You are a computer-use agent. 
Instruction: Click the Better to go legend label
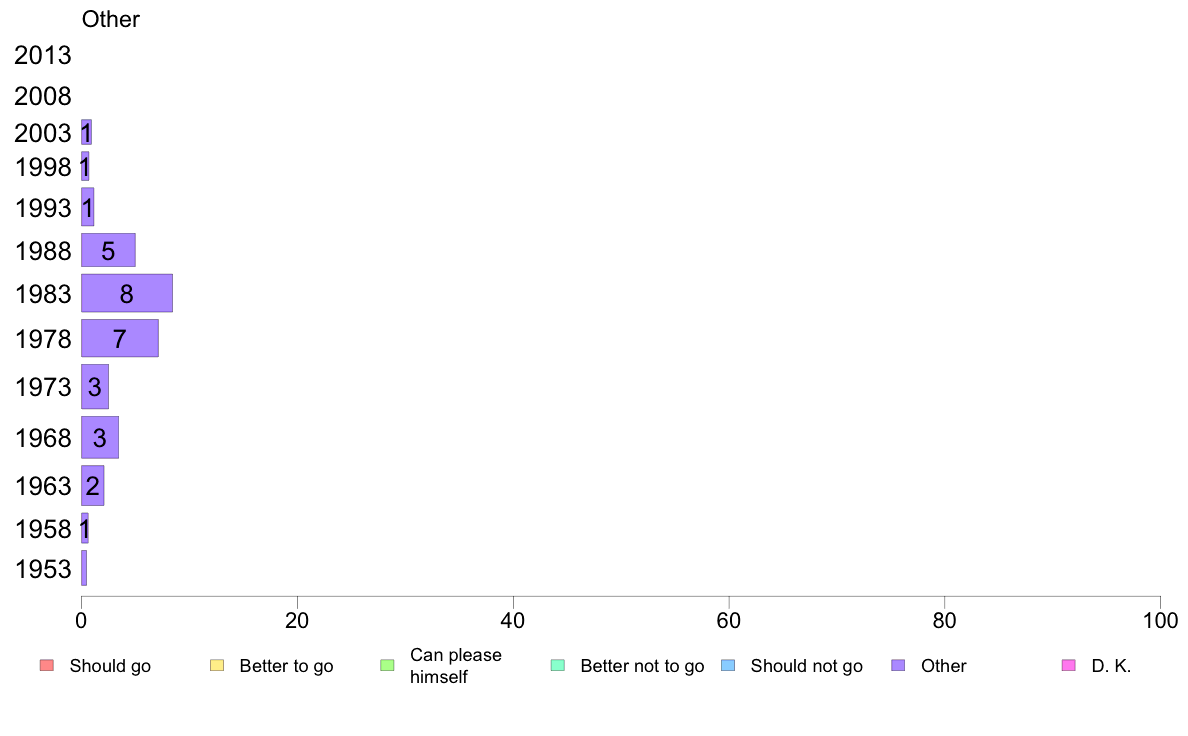coord(286,666)
